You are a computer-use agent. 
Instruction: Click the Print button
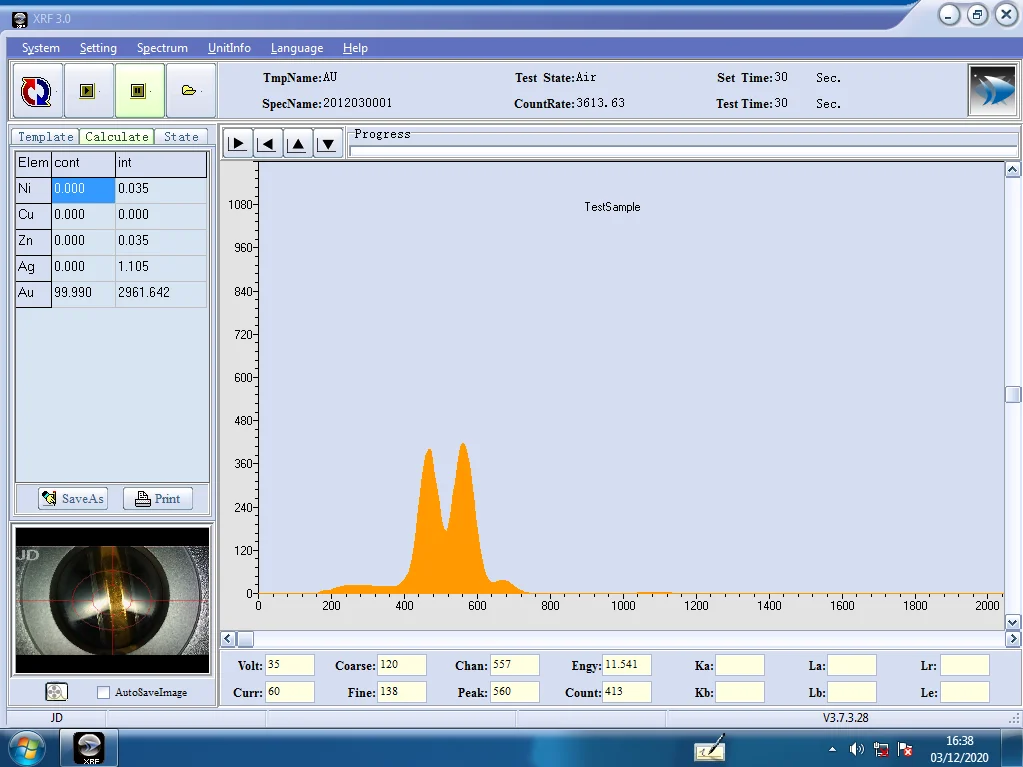(x=157, y=498)
